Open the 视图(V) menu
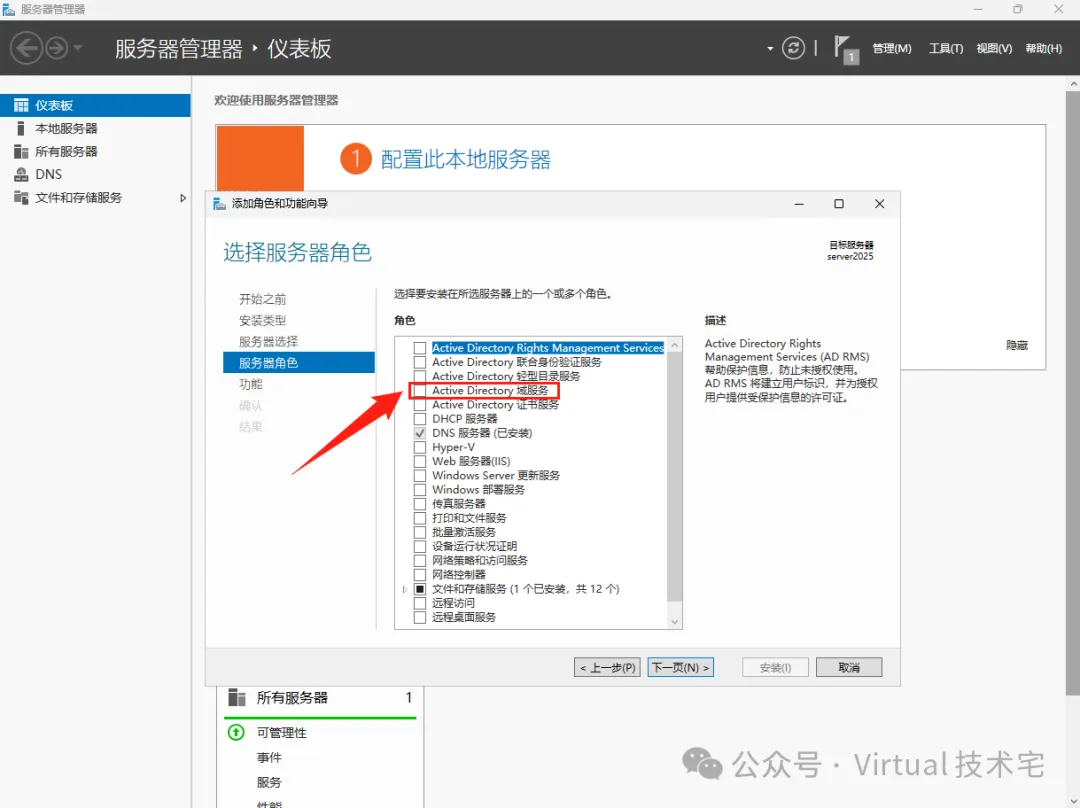Image resolution: width=1080 pixels, height=808 pixels. [x=994, y=48]
